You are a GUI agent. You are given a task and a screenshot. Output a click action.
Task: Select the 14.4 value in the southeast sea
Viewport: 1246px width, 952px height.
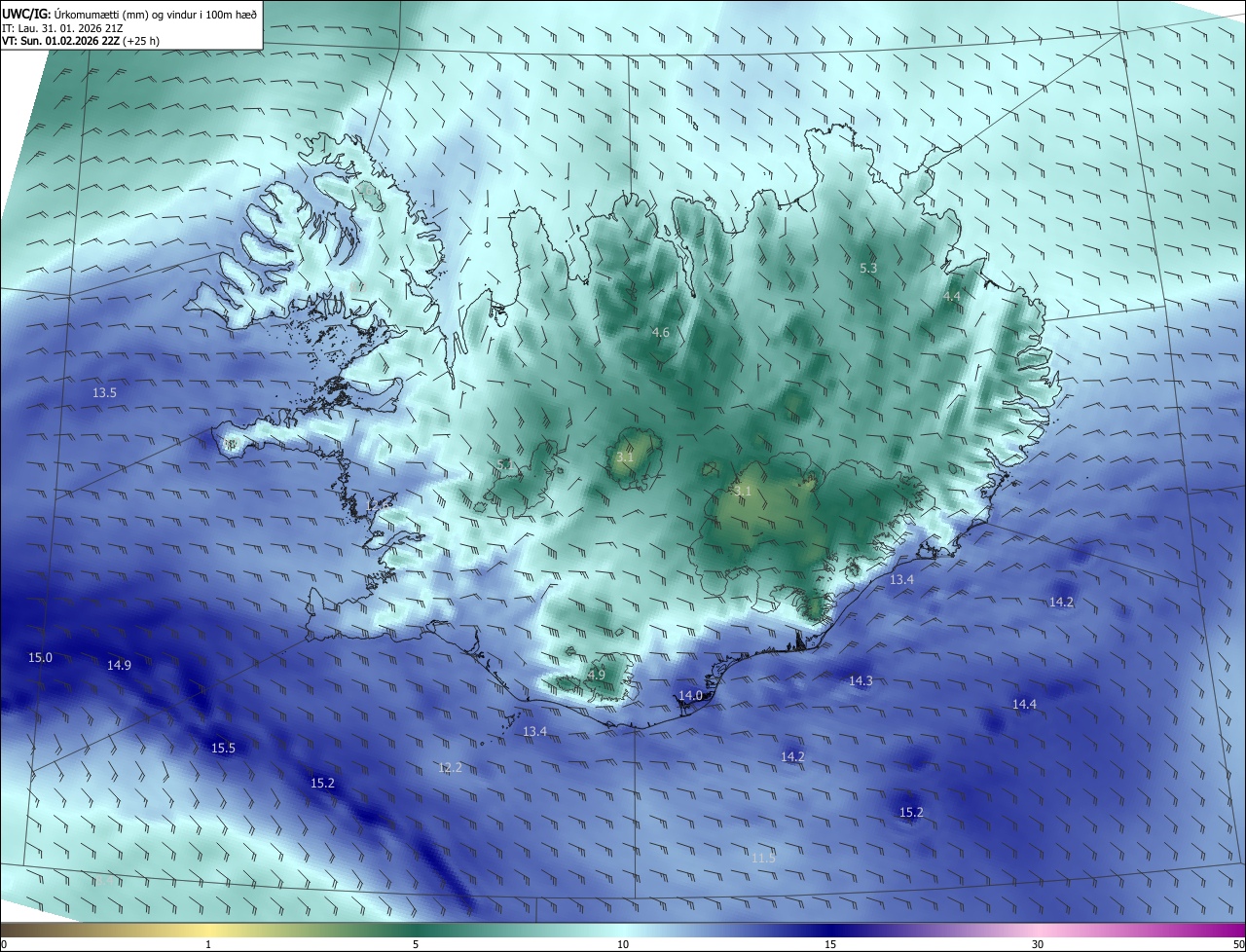click(1024, 704)
